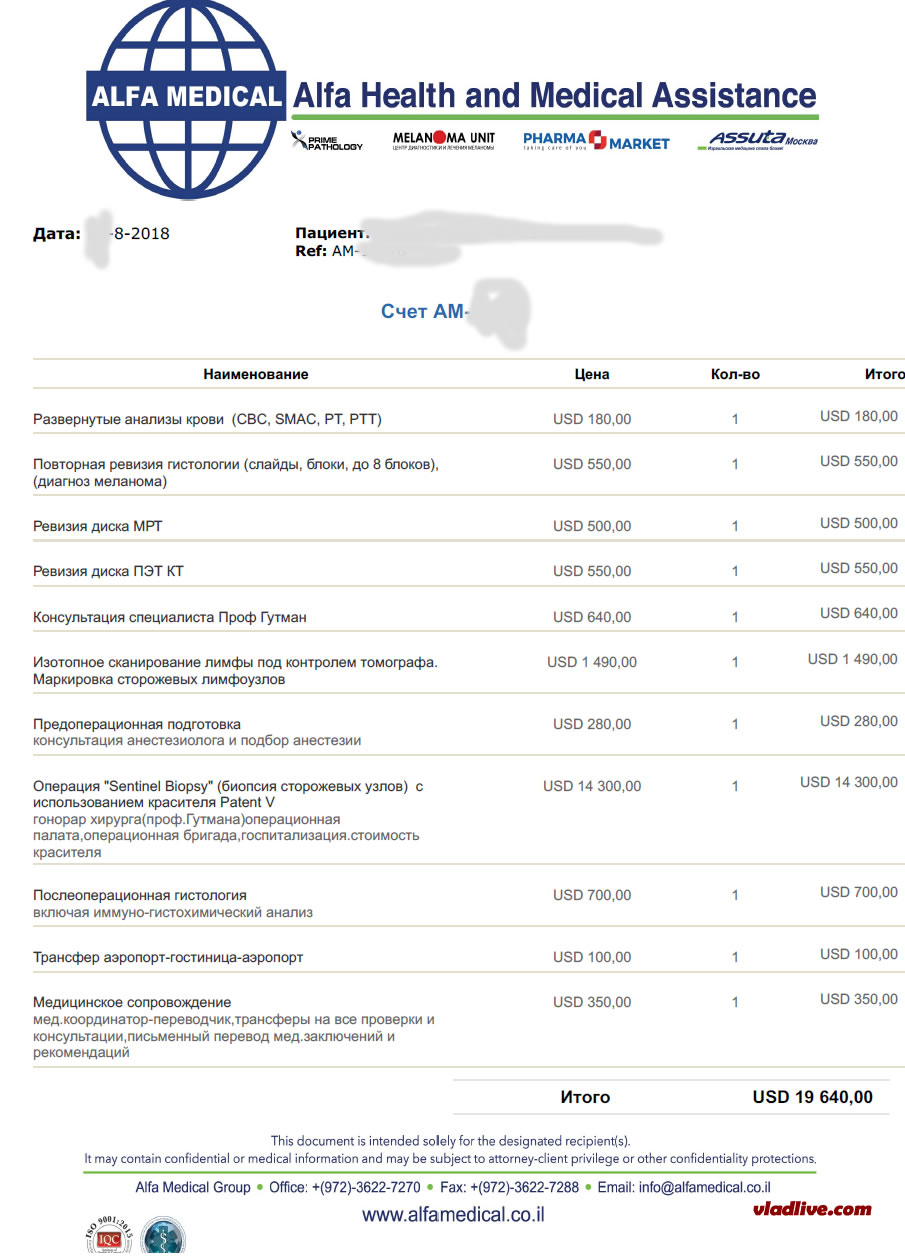Click the quantity '1' in the МРТ row
905x1257 pixels.
pos(735,526)
